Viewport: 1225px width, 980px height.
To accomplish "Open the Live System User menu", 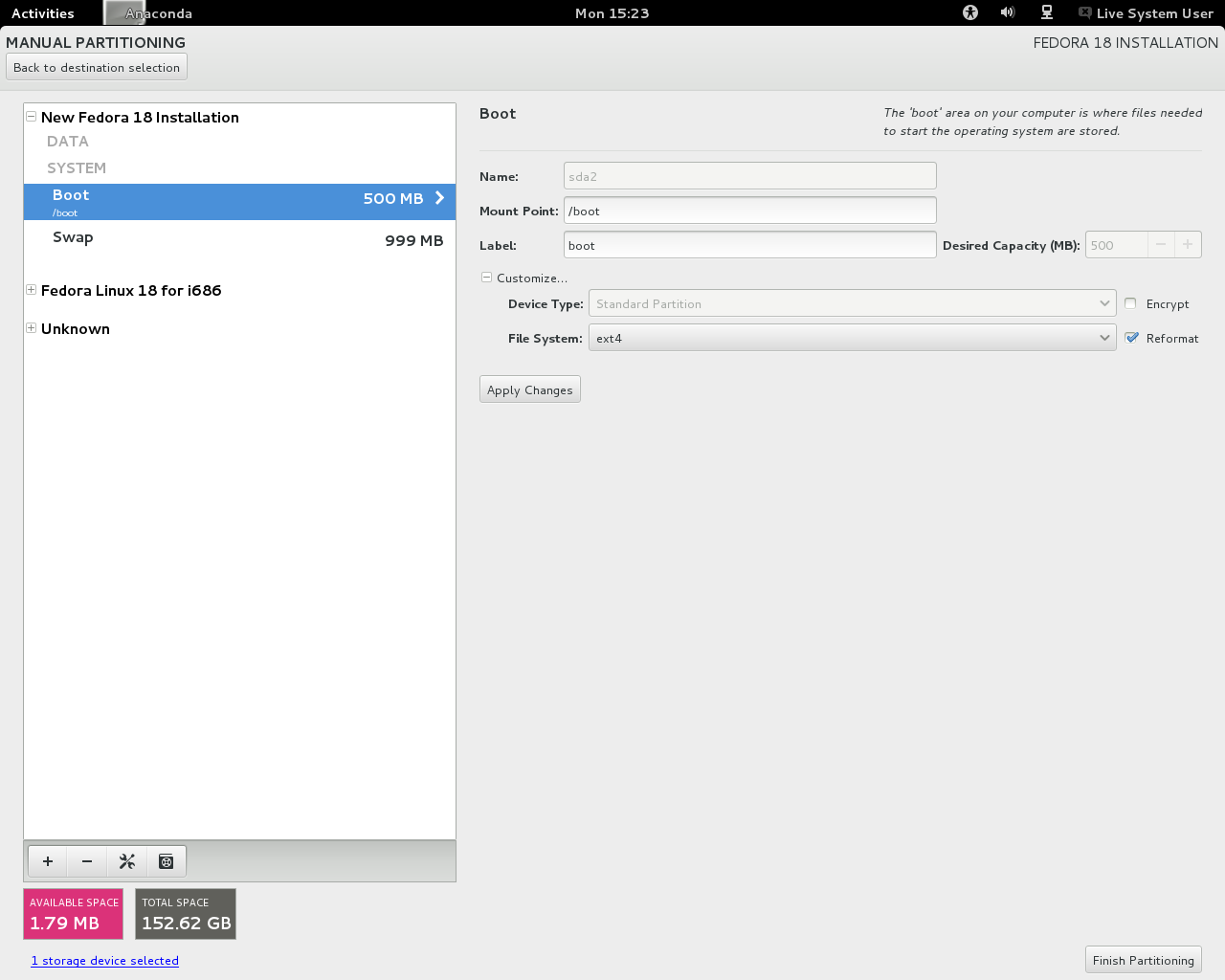I will [1146, 13].
